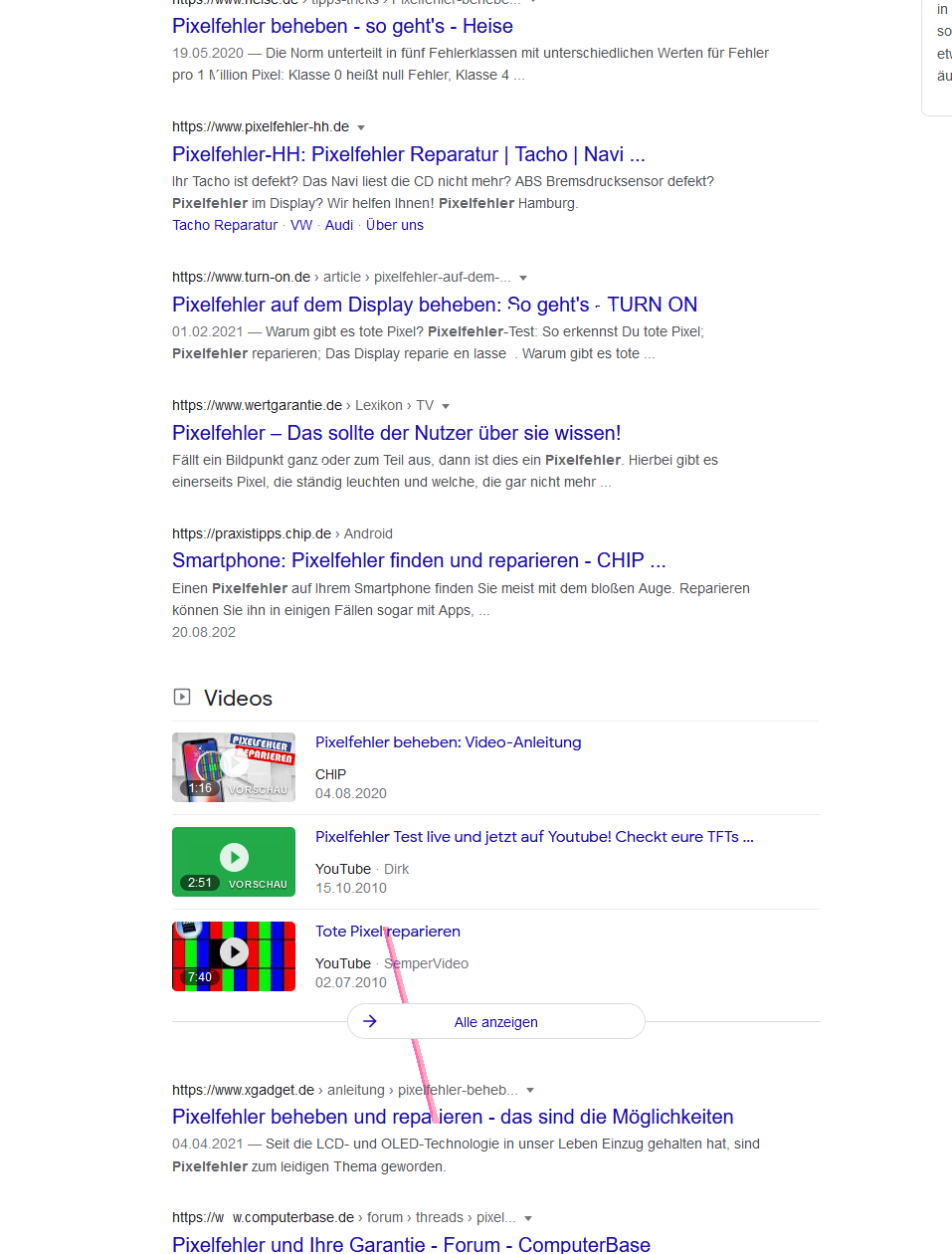Expand the dropdown arrow next to xgadget.de URL
The height and width of the screenshot is (1254, 952).
pyautogui.click(x=530, y=1091)
